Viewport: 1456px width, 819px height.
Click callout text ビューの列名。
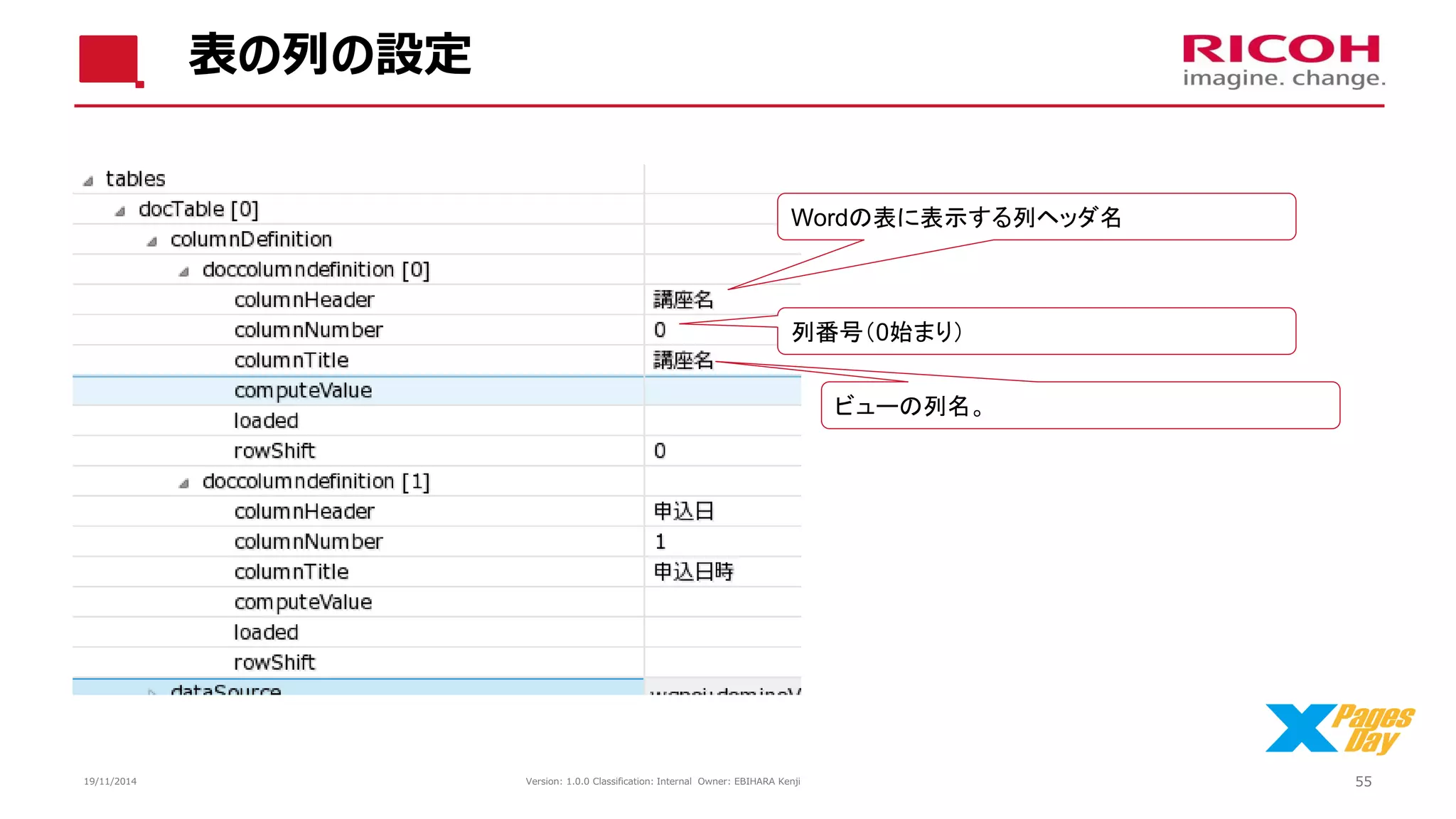[x=909, y=405]
